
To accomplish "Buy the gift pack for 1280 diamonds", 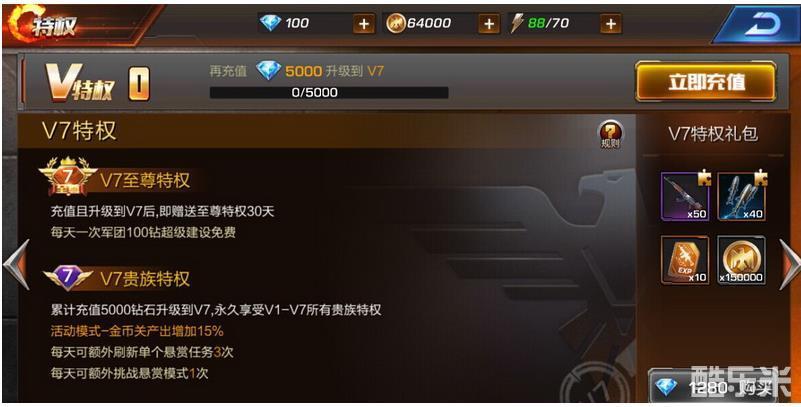I will click(x=713, y=387).
